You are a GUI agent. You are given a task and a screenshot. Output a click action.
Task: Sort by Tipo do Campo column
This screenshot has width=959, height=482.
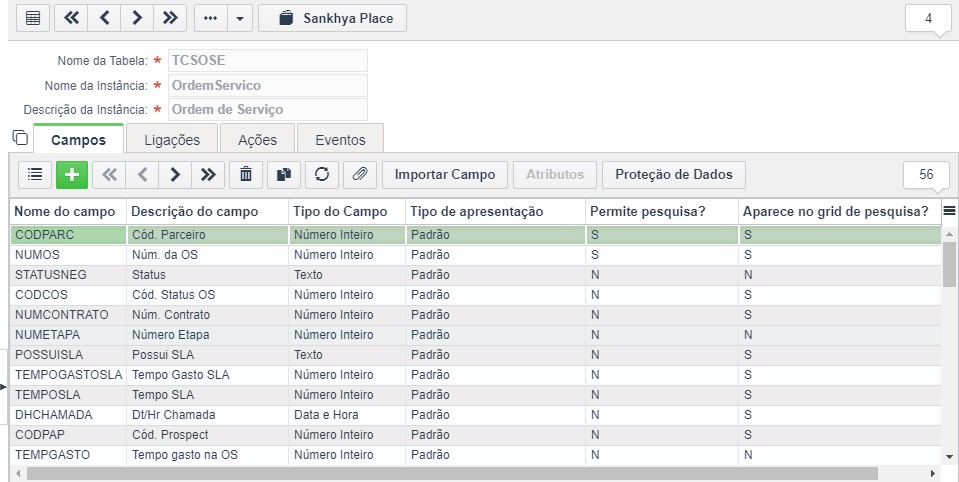point(347,212)
